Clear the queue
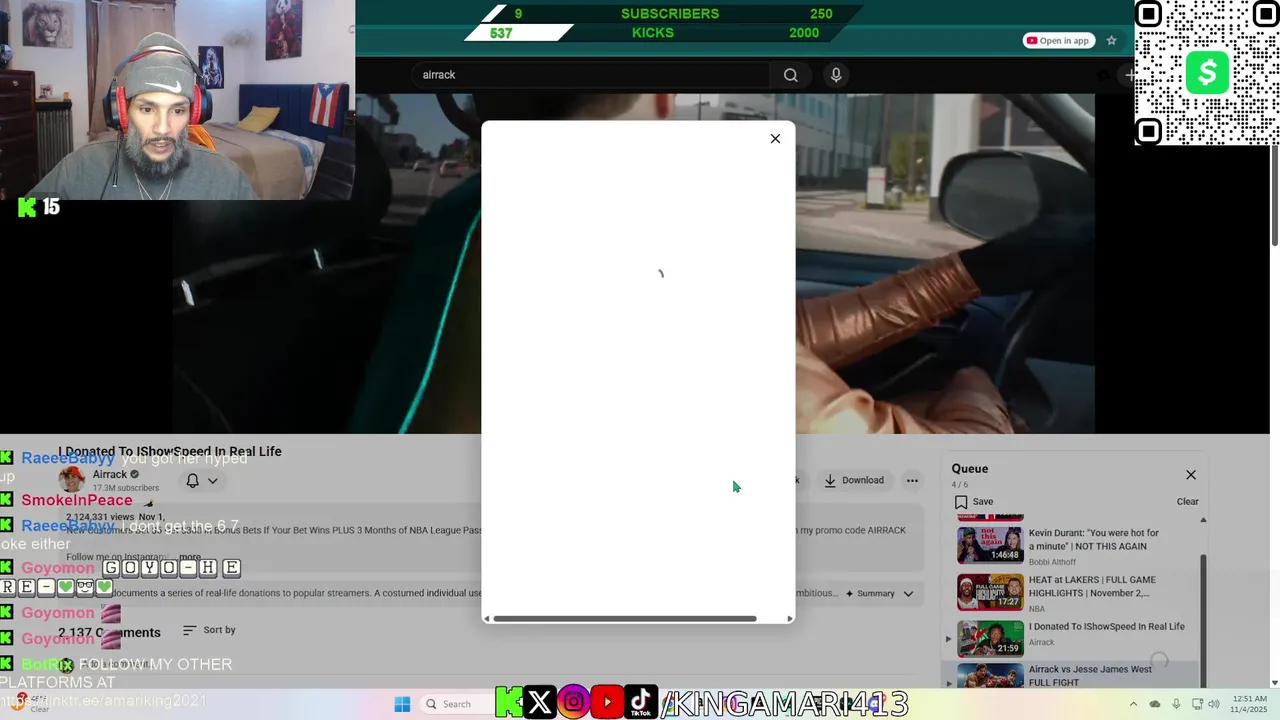Viewport: 1280px width, 720px height. [x=1187, y=502]
